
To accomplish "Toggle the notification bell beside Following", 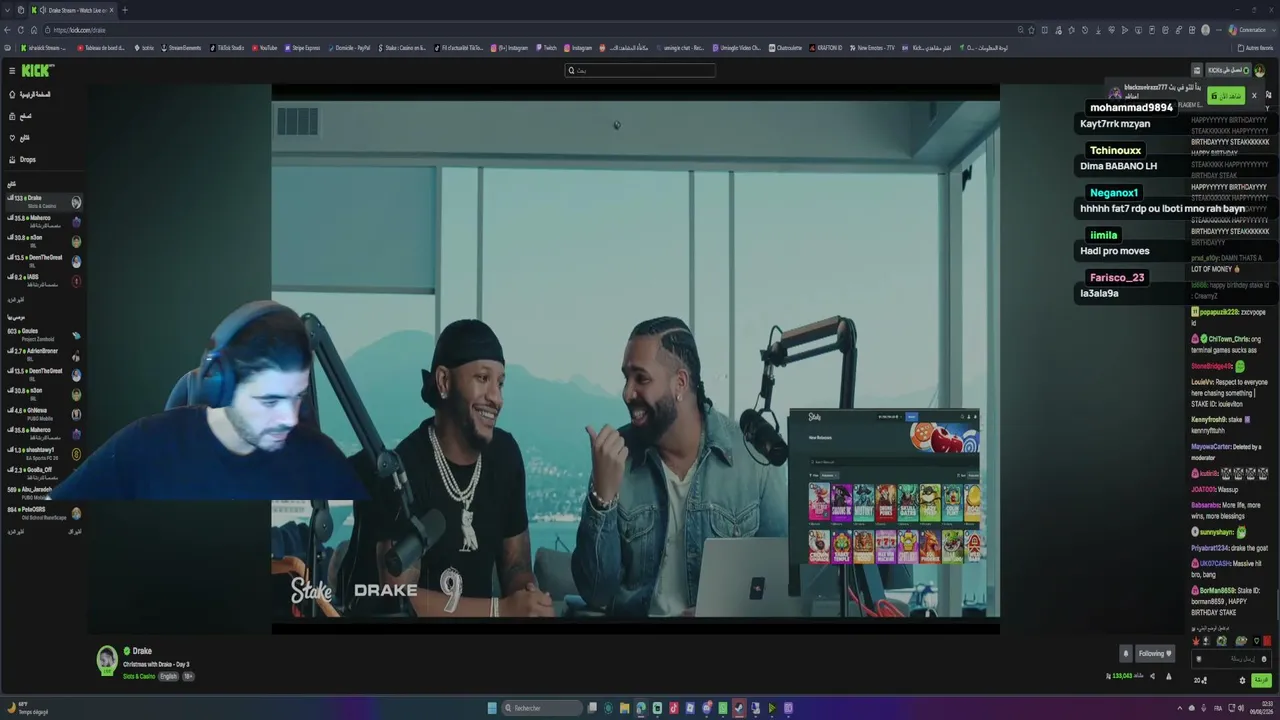I will point(1125,654).
